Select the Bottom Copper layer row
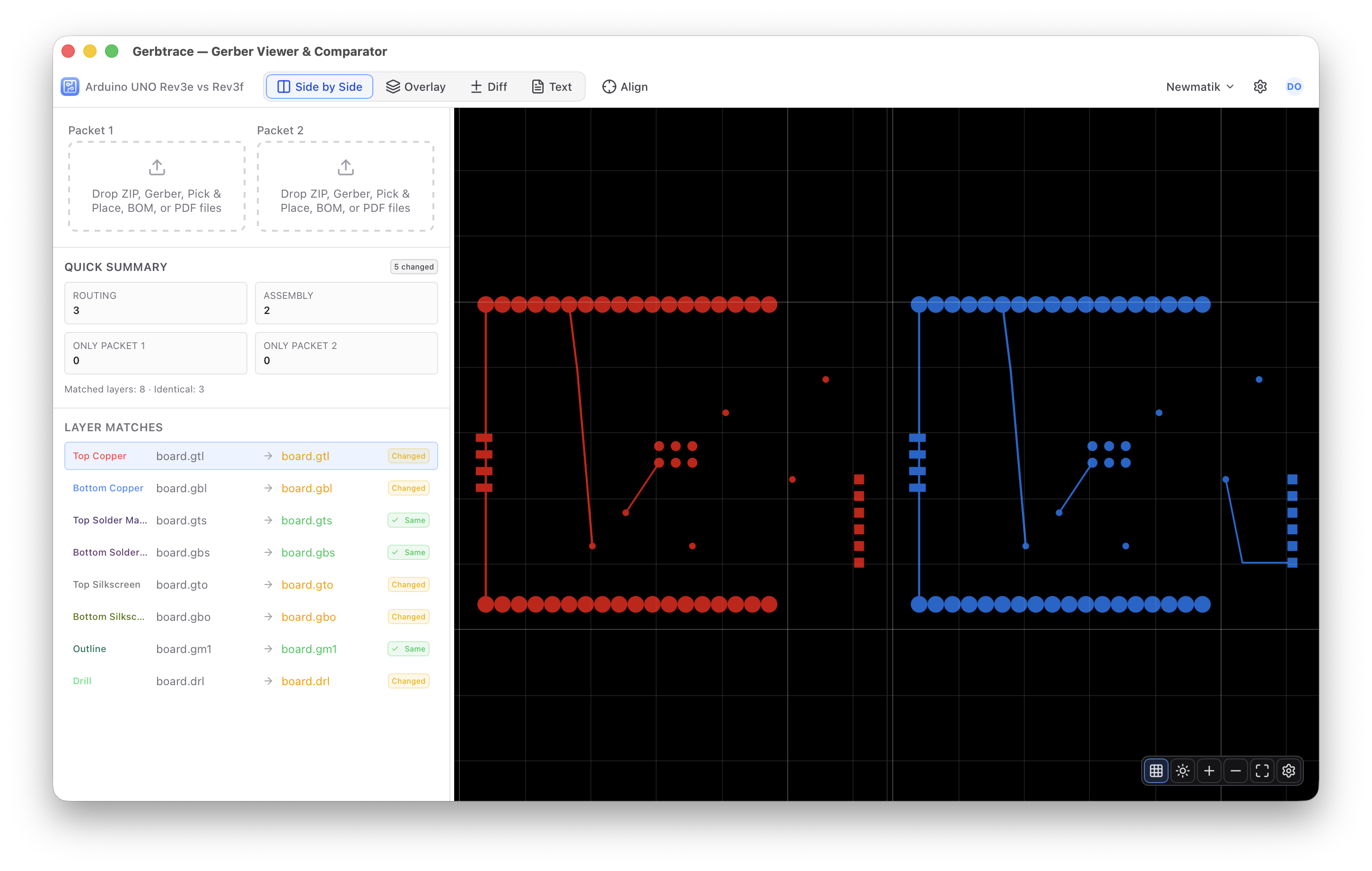 coord(251,488)
